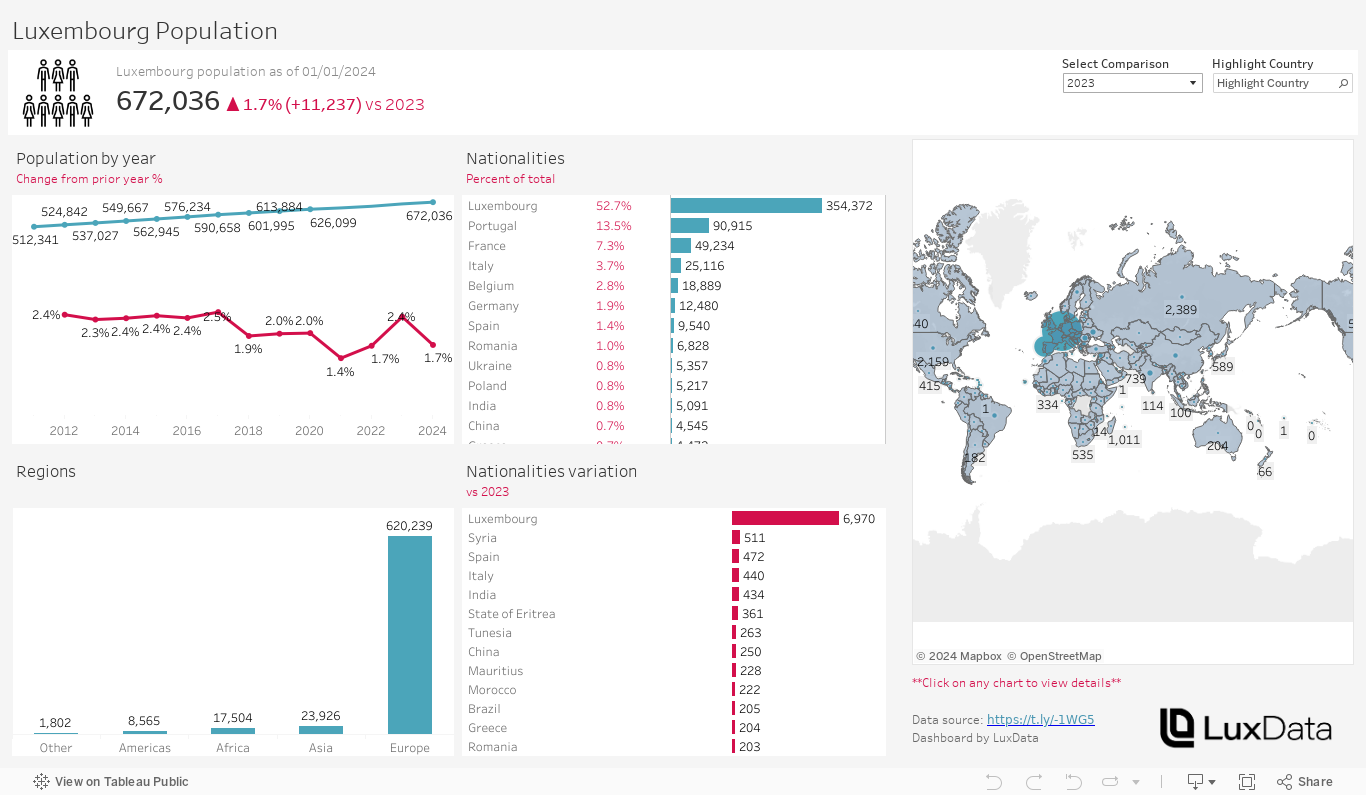Click the 52.7% value for Luxembourg
The width and height of the screenshot is (1366, 795).
[614, 205]
